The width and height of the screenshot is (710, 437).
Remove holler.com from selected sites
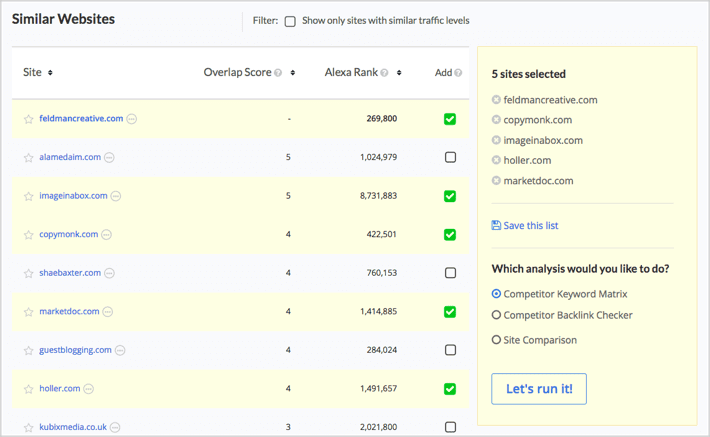pos(496,160)
